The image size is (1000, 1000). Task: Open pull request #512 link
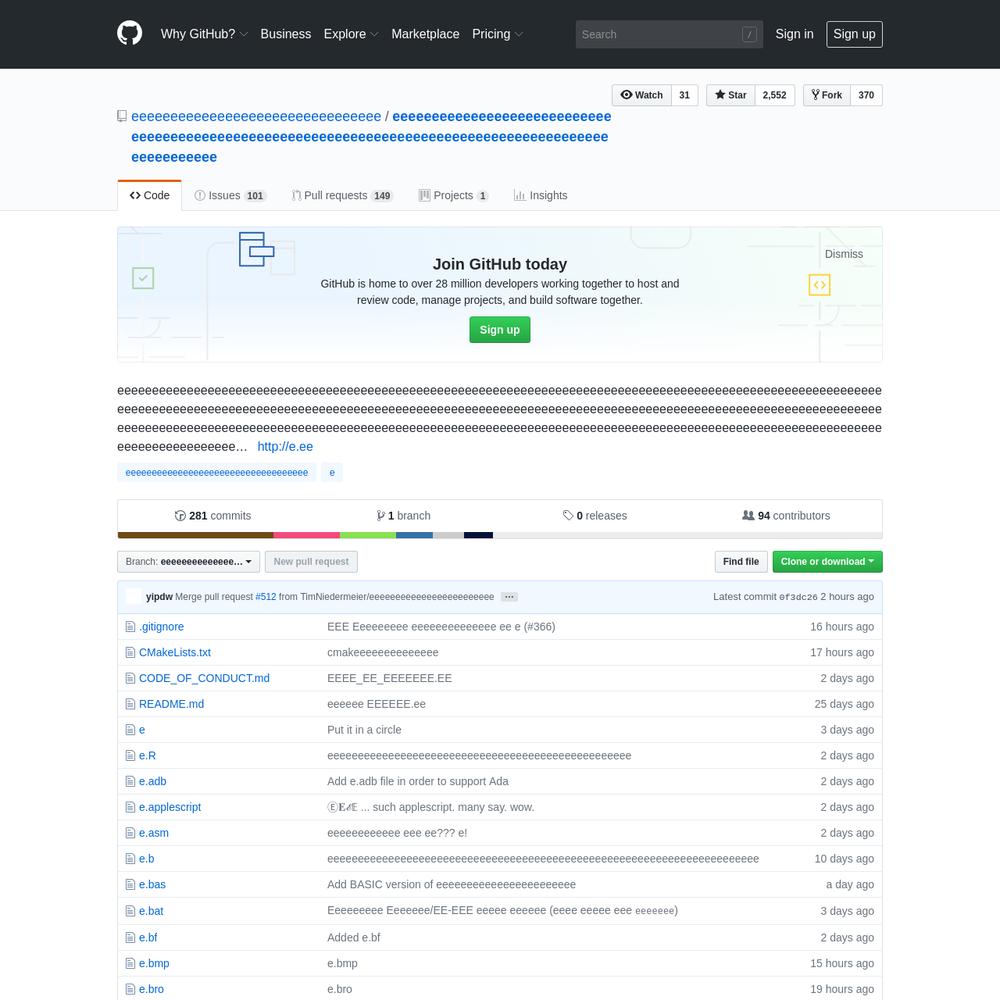coord(266,597)
